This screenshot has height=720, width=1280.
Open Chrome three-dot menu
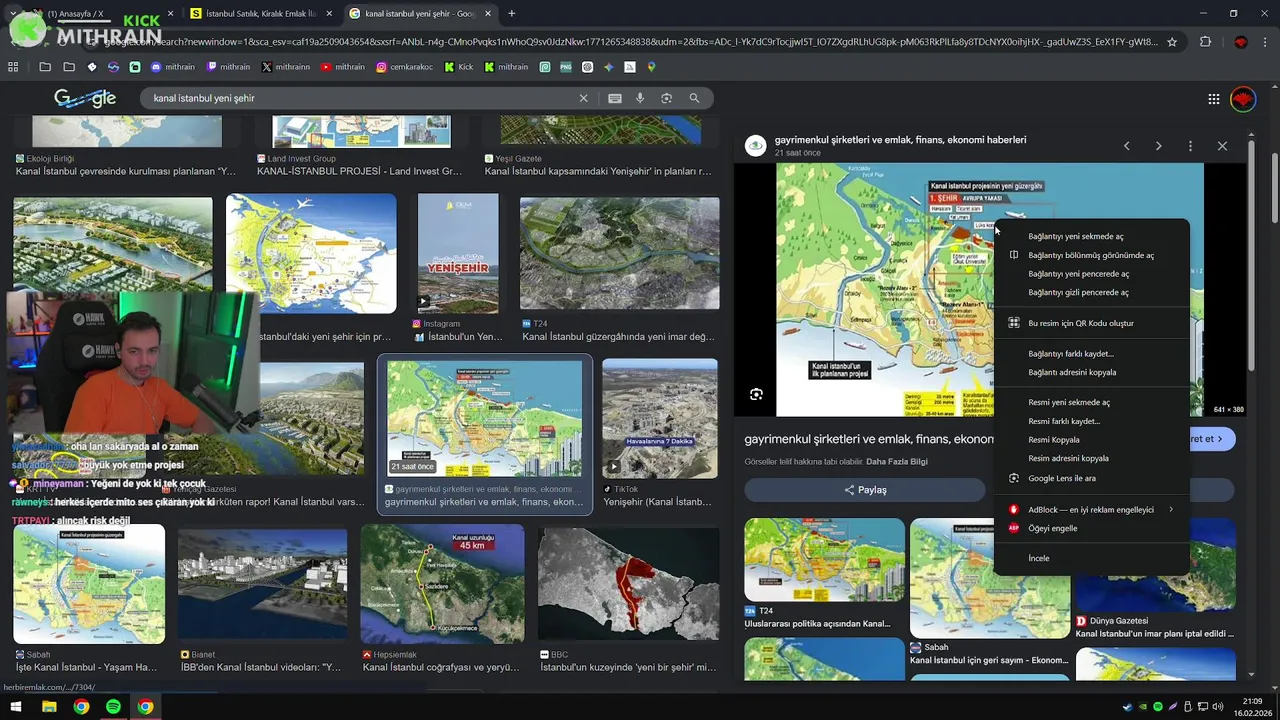[1266, 42]
